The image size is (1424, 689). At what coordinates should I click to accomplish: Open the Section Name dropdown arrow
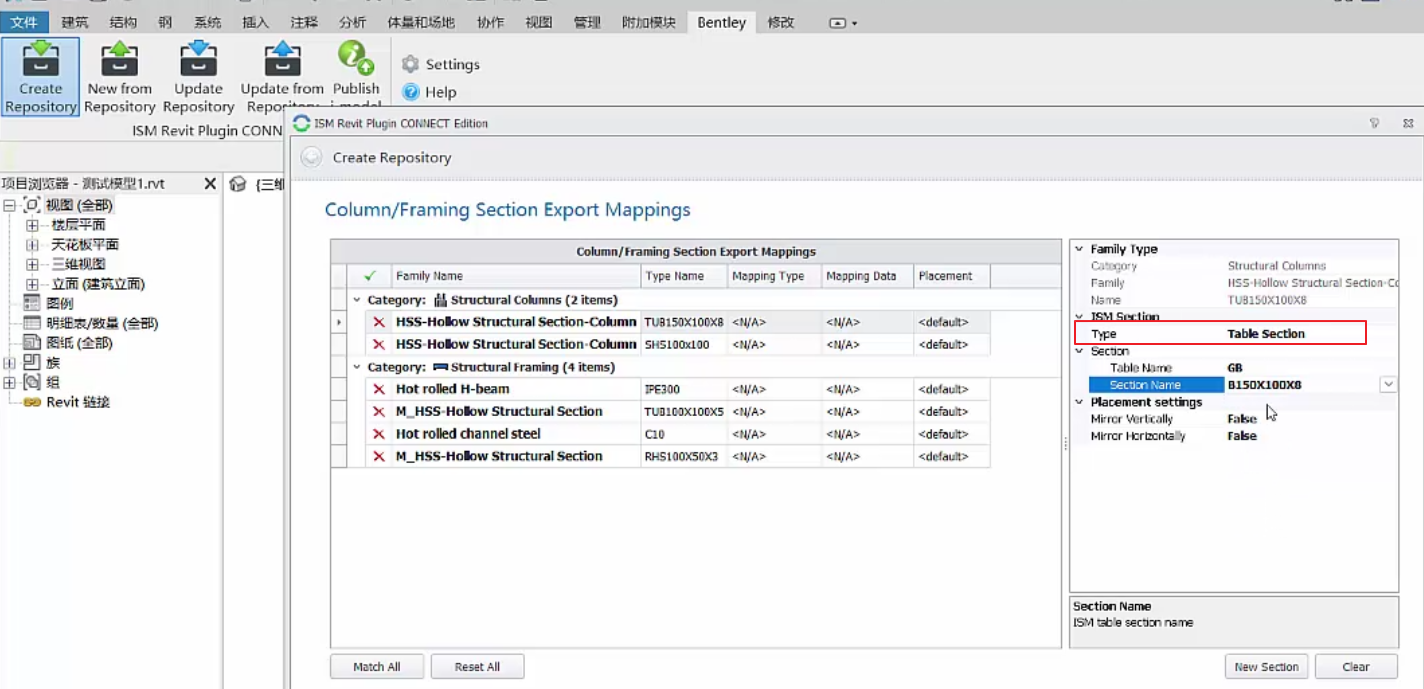click(x=1388, y=385)
